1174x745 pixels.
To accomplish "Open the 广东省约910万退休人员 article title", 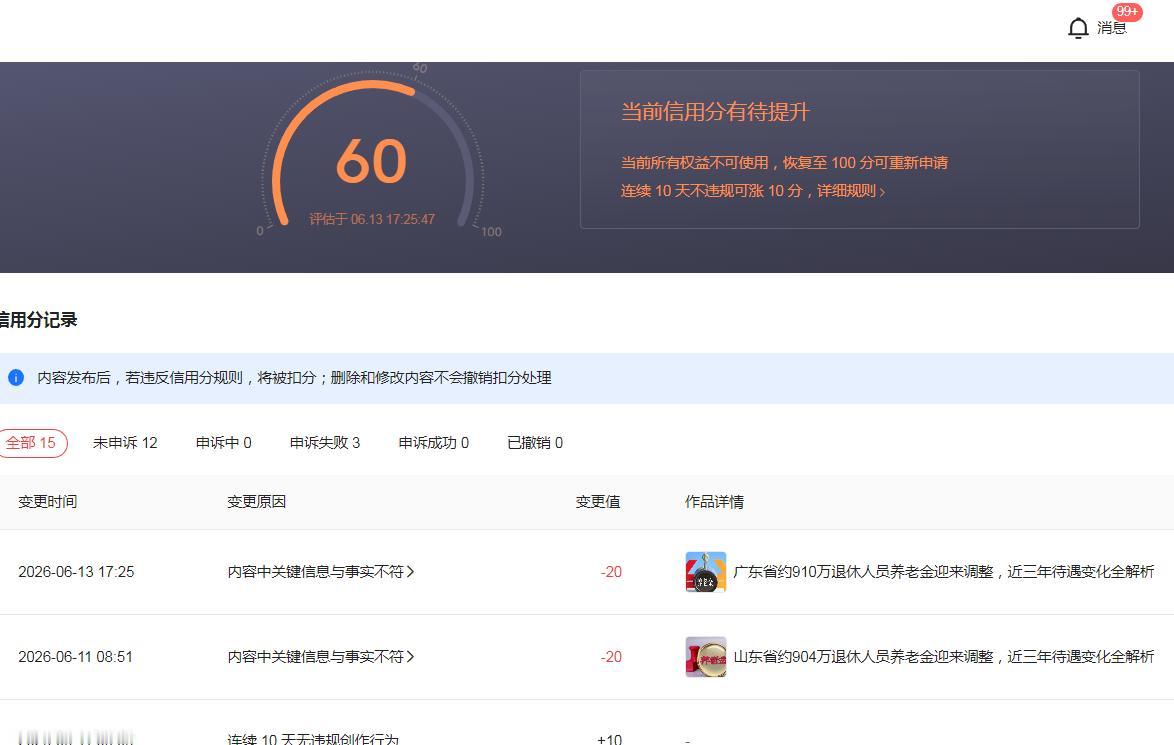I will point(943,572).
